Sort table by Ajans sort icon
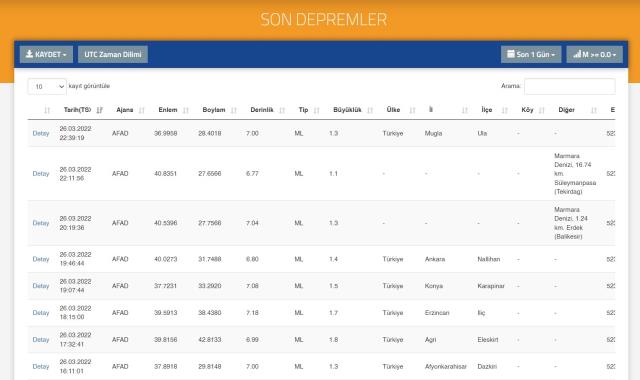Image resolution: width=640 pixels, height=380 pixels. click(142, 110)
